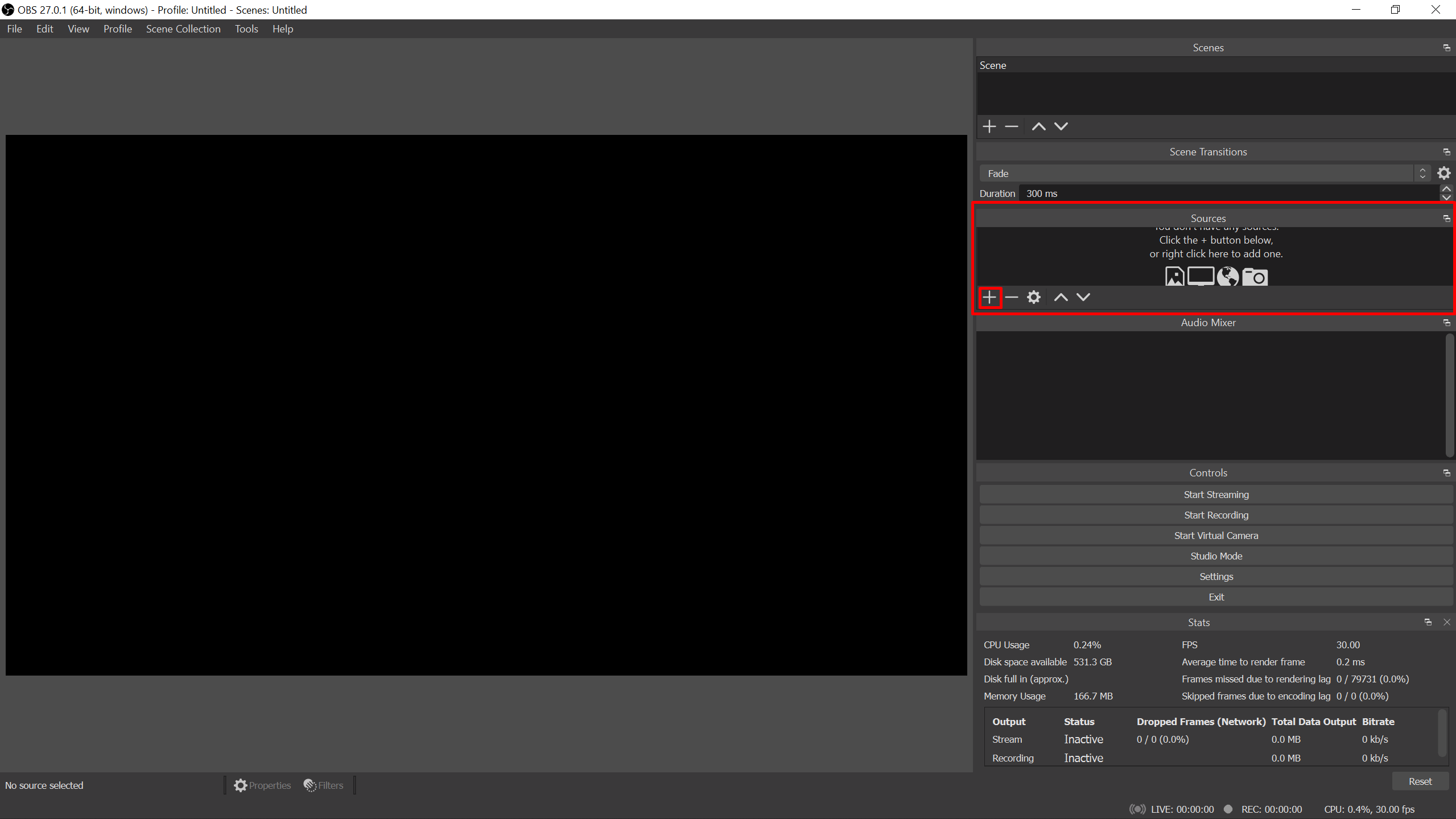Click the Recording row 'Inactive' status
Image resolution: width=1456 pixels, height=819 pixels.
(x=1083, y=758)
